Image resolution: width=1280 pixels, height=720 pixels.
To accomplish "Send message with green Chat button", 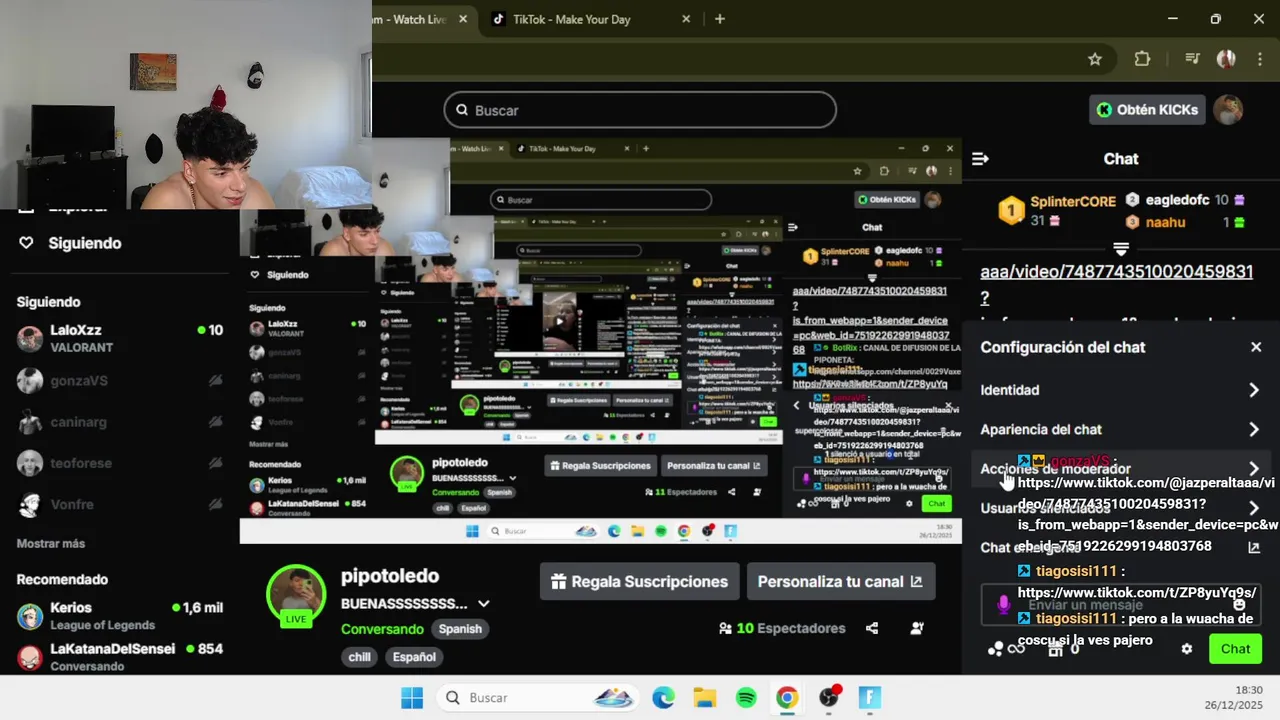I will click(1235, 649).
